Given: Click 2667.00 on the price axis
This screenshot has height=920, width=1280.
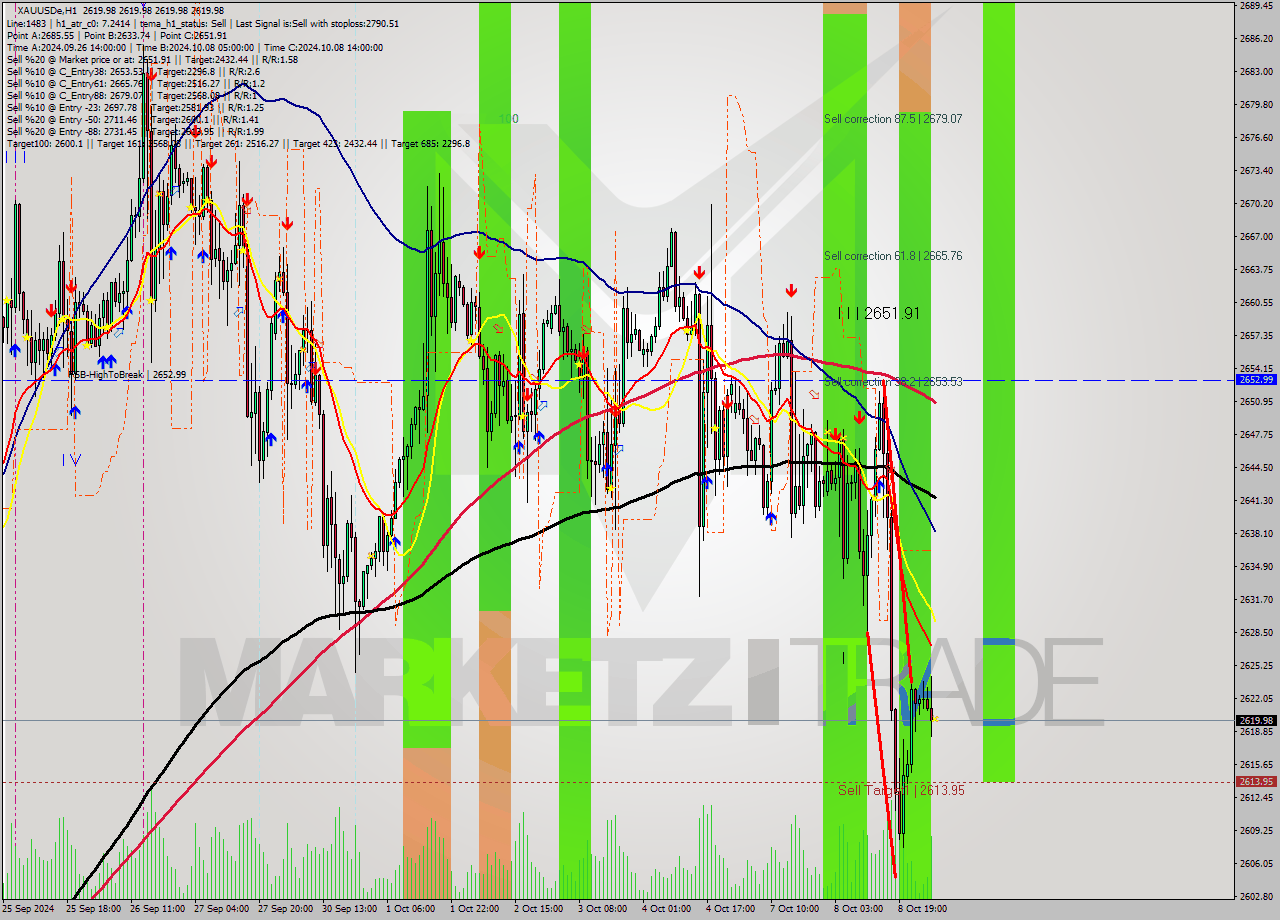Looking at the screenshot, I should 1256,237.
